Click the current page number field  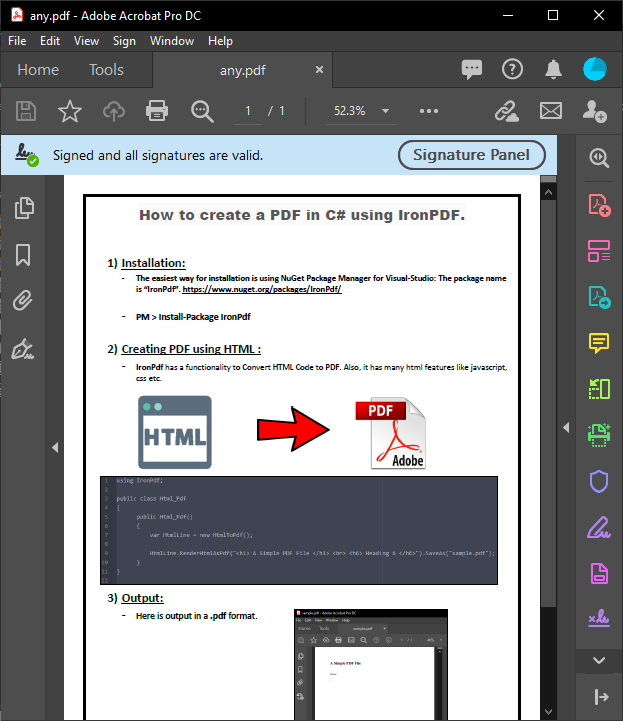click(x=247, y=111)
